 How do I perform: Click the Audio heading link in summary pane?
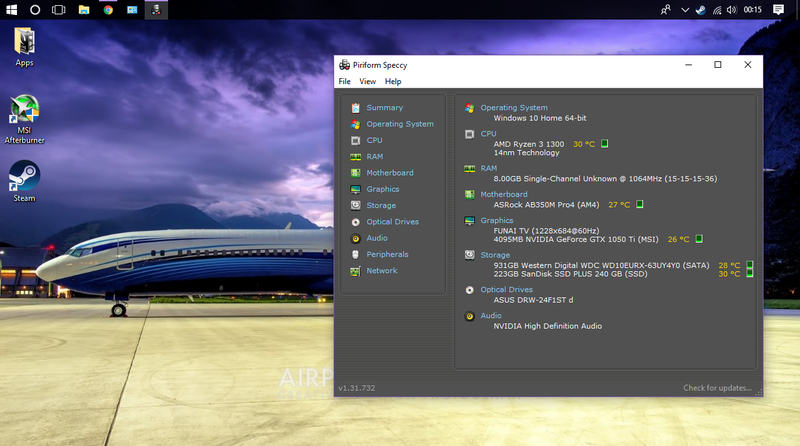(491, 316)
